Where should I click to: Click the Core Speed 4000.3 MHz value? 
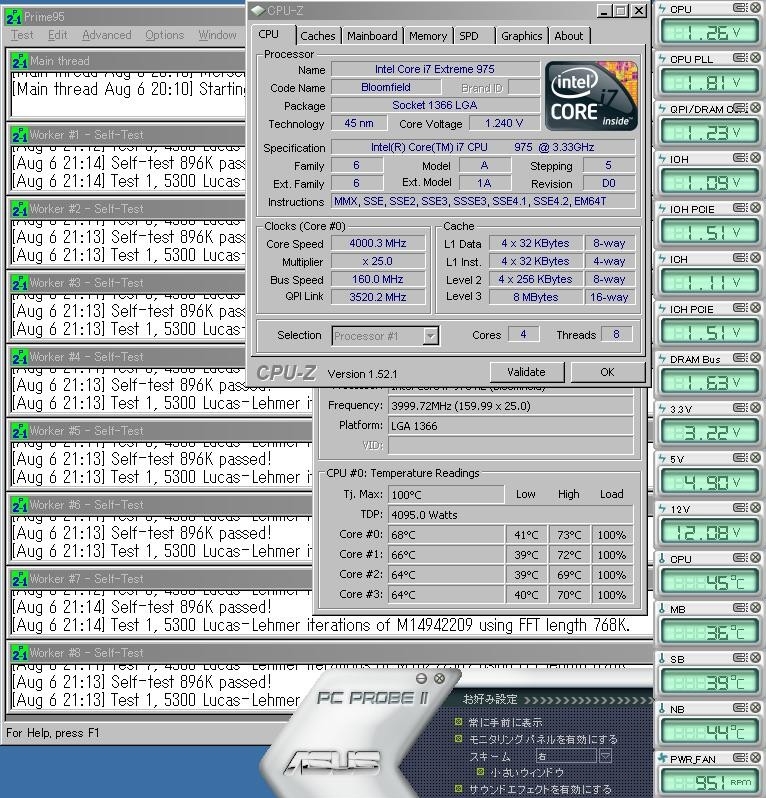[x=378, y=243]
